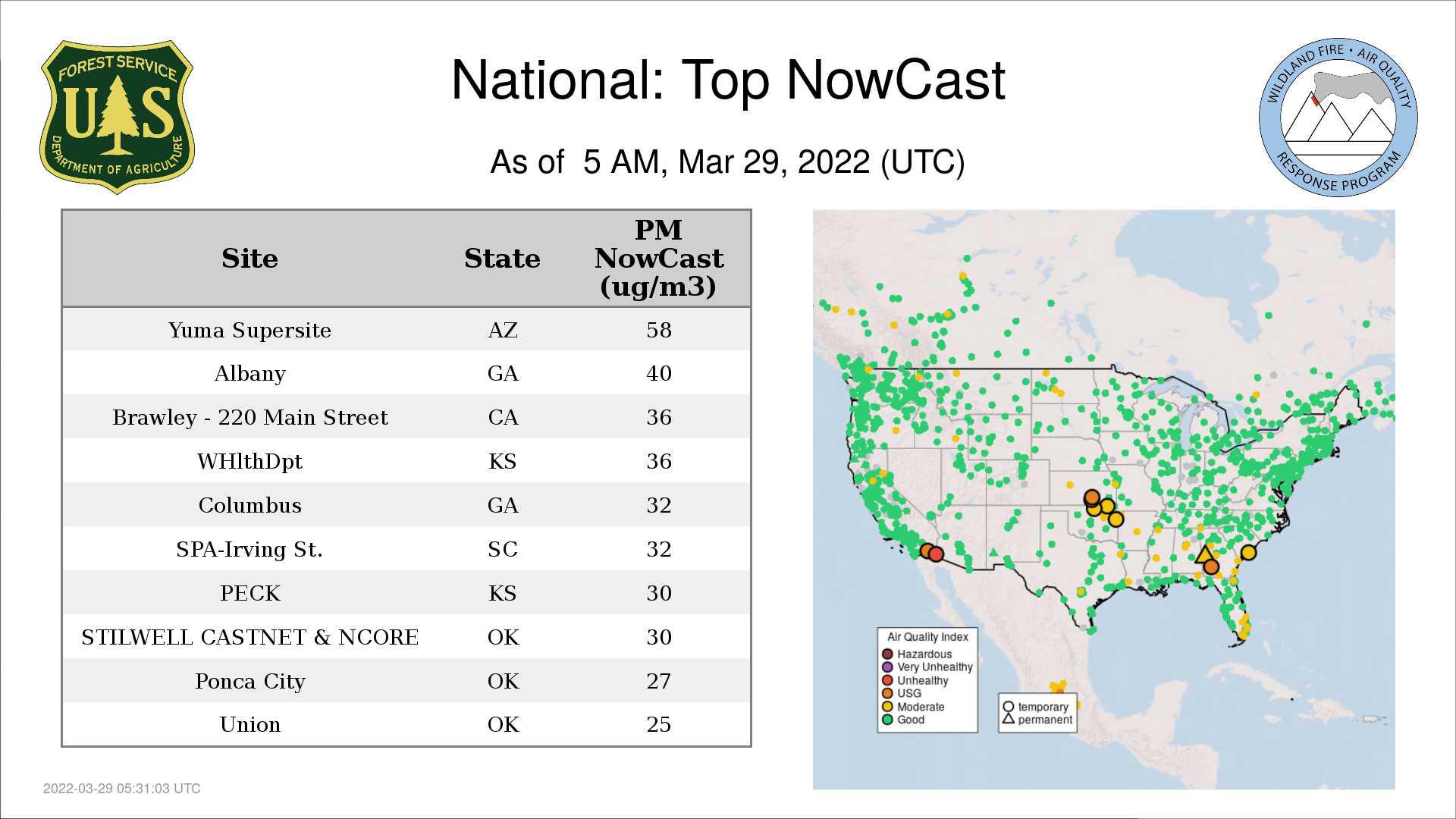Click the Very Unhealthy purple legend icon
Viewport: 1456px width, 819px height.
887,667
